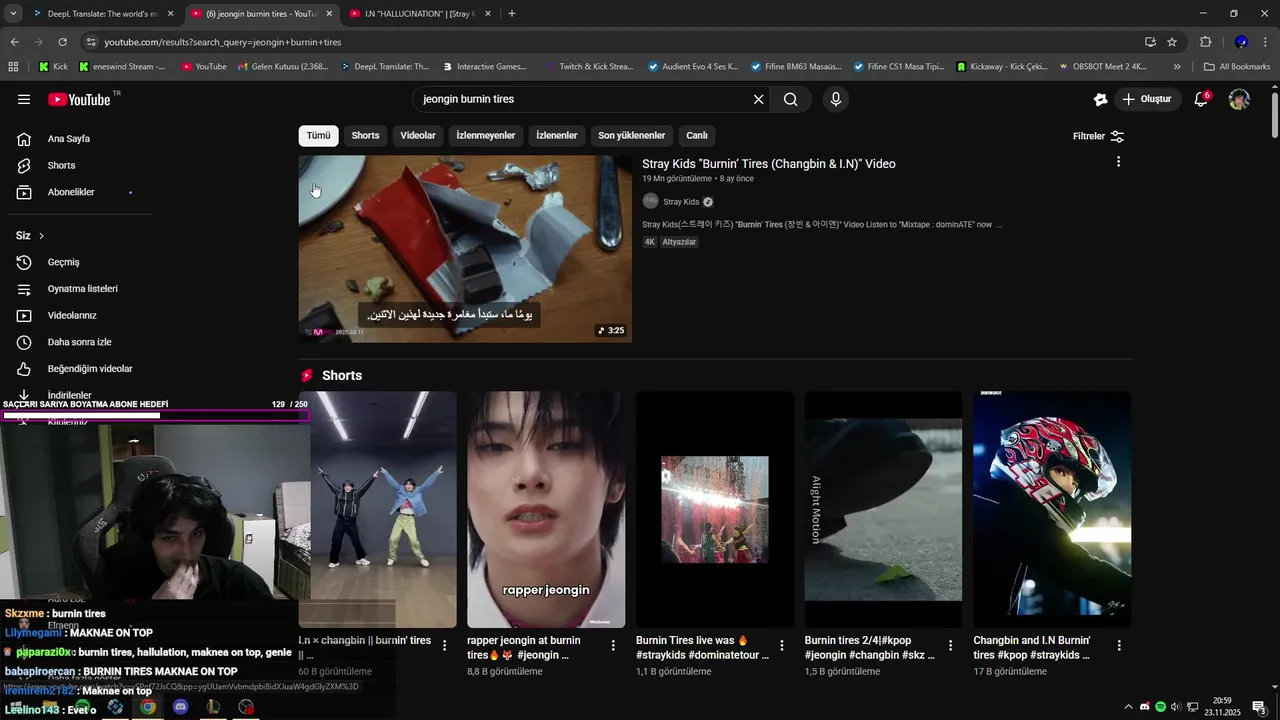Open the Chrome taskbar icon
Screen dimensions: 1280x720
[x=148, y=707]
